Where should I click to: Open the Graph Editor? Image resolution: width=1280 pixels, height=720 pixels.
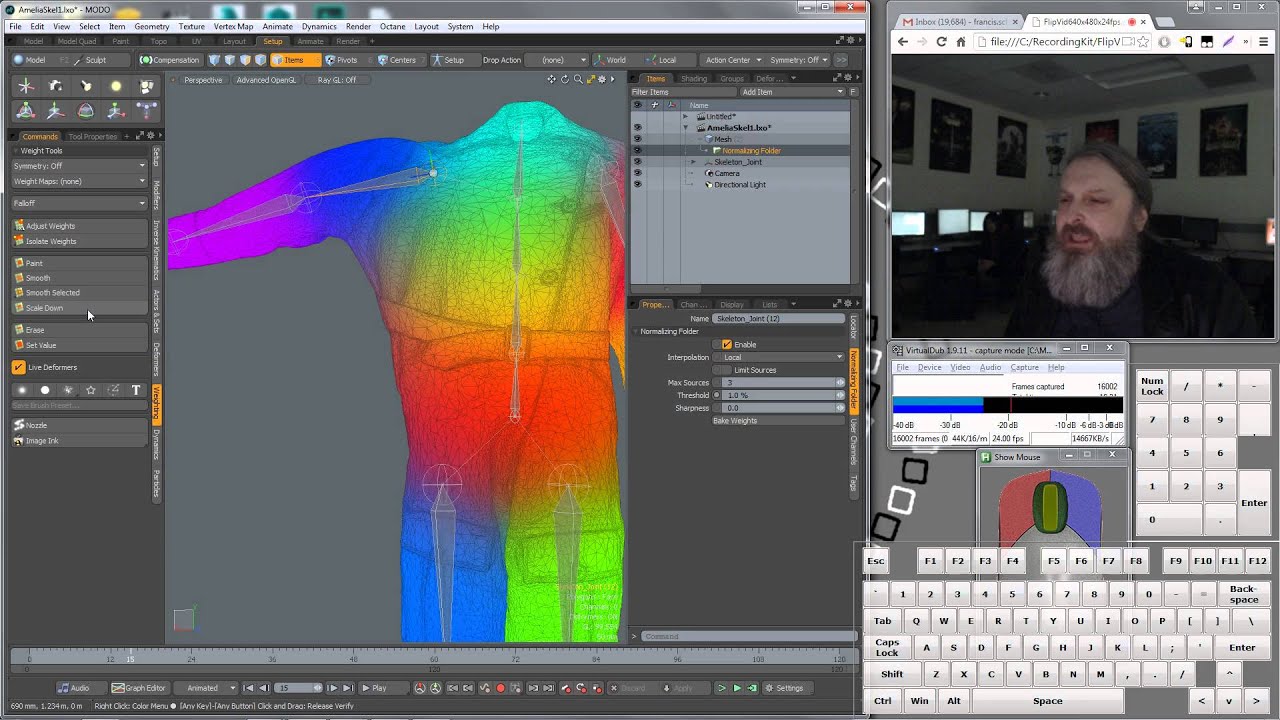click(x=139, y=688)
